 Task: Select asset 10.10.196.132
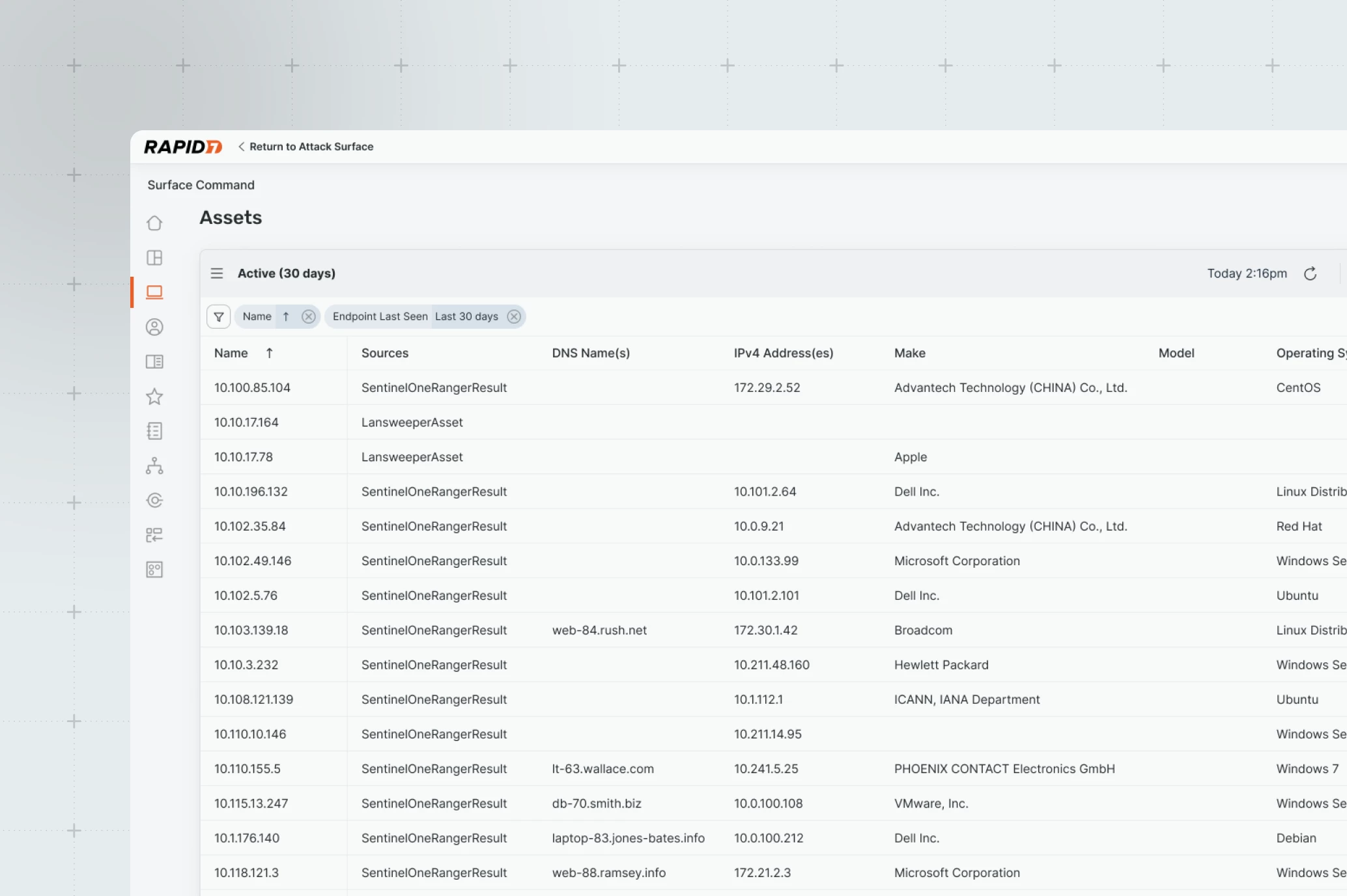click(251, 492)
